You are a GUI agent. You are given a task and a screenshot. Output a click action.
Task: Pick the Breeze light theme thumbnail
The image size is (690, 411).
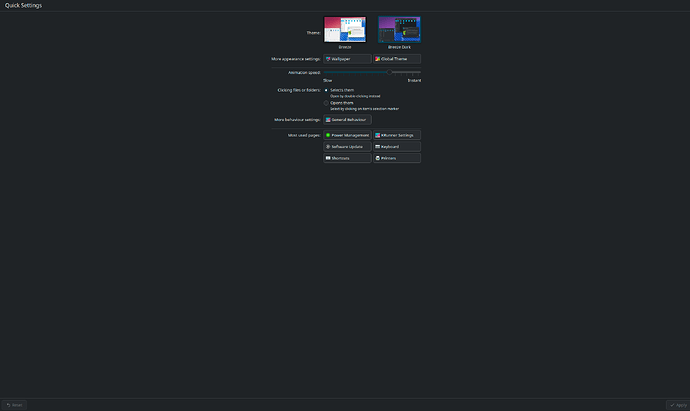[344, 30]
